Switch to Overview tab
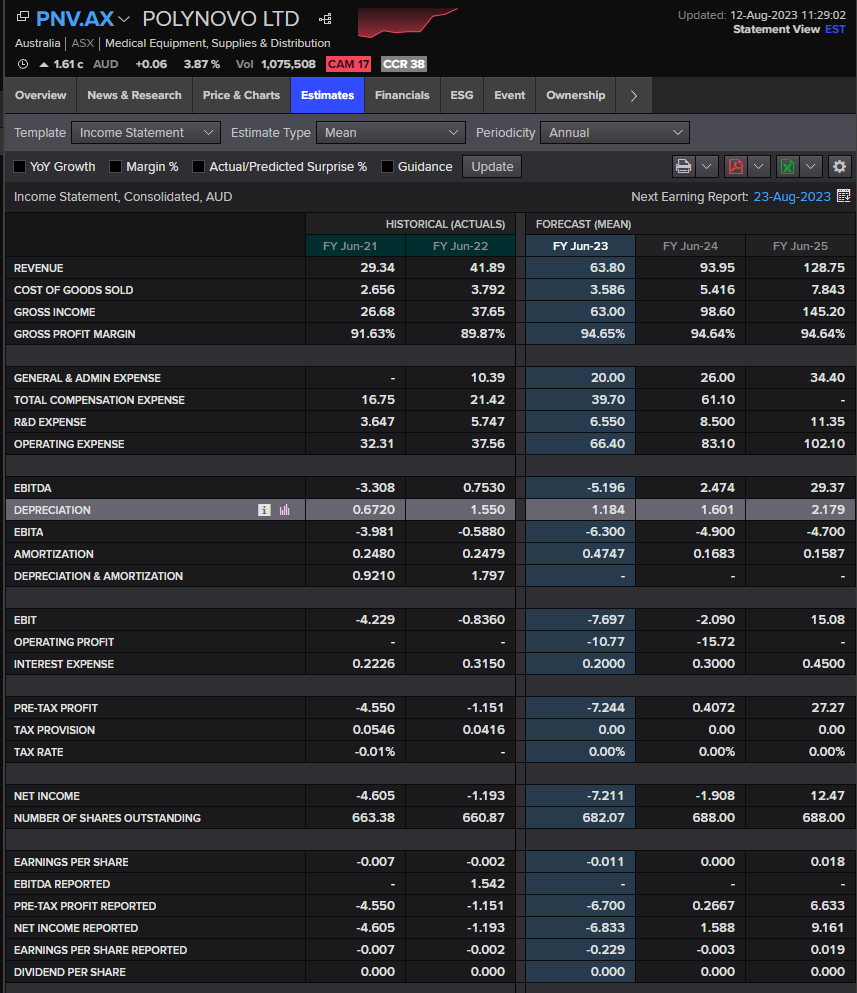Screen dimensions: 857x993 [41, 96]
